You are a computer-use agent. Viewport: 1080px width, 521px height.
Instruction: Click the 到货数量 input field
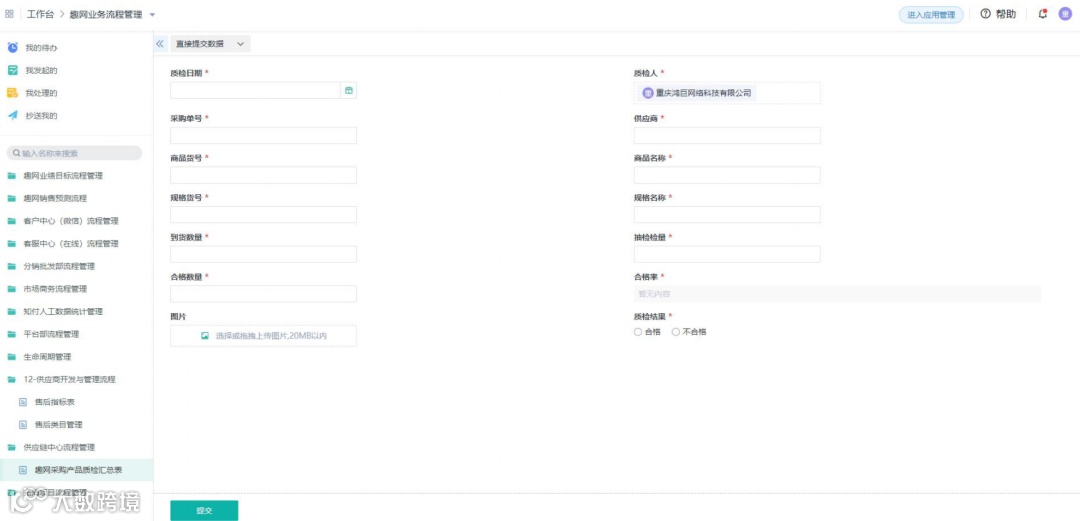[x=263, y=254]
